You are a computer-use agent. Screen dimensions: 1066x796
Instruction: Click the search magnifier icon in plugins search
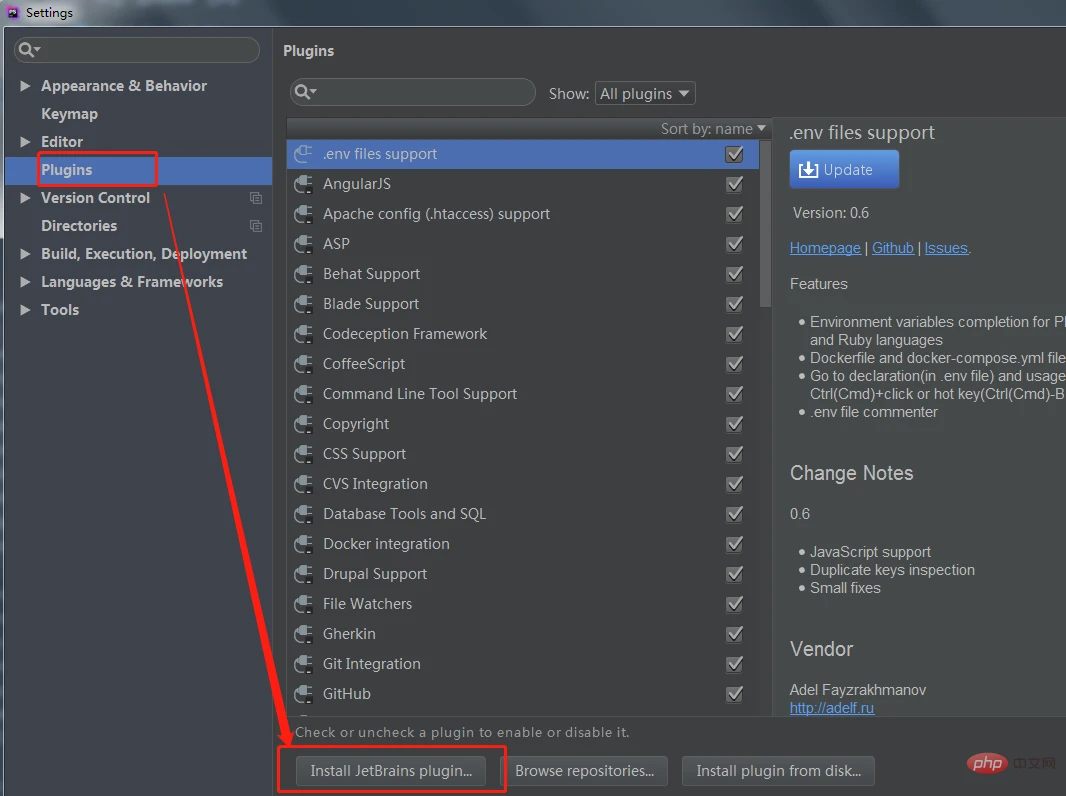point(304,93)
